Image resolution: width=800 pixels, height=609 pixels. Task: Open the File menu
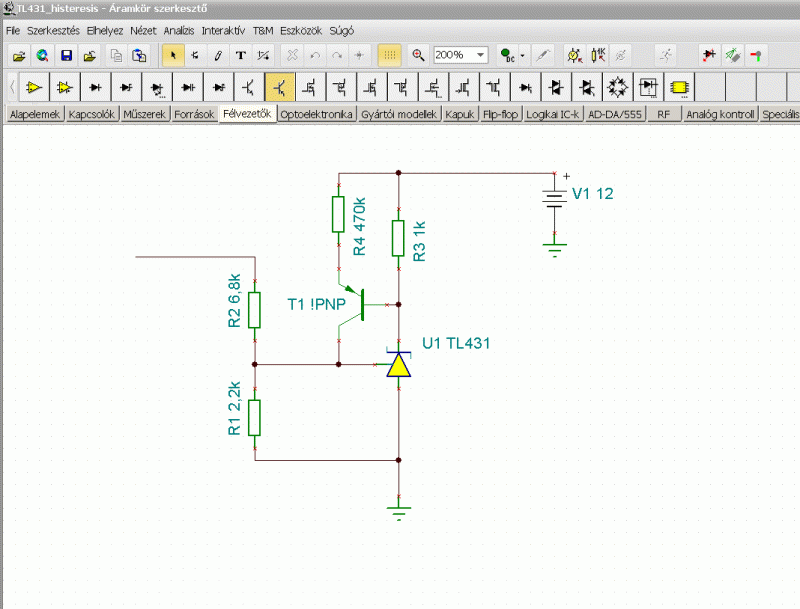click(x=13, y=31)
